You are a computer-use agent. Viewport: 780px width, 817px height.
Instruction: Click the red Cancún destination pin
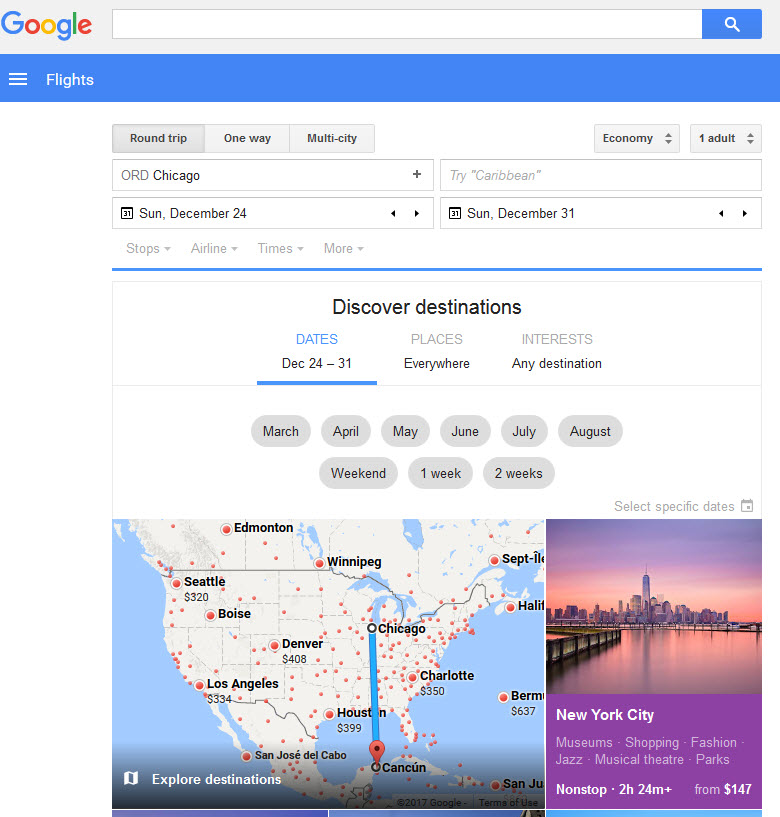(377, 752)
